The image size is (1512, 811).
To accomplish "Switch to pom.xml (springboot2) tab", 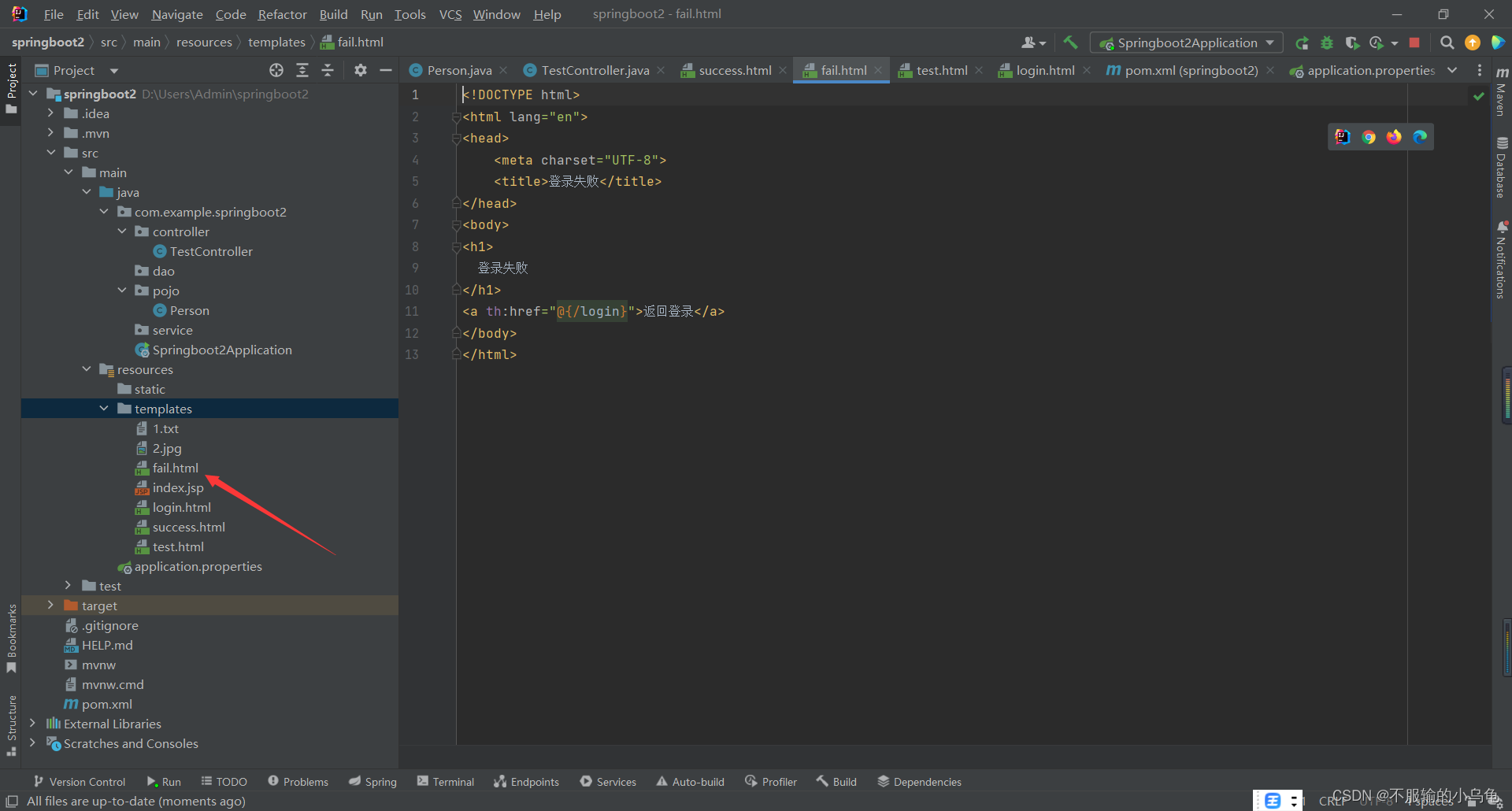I will tap(1191, 70).
